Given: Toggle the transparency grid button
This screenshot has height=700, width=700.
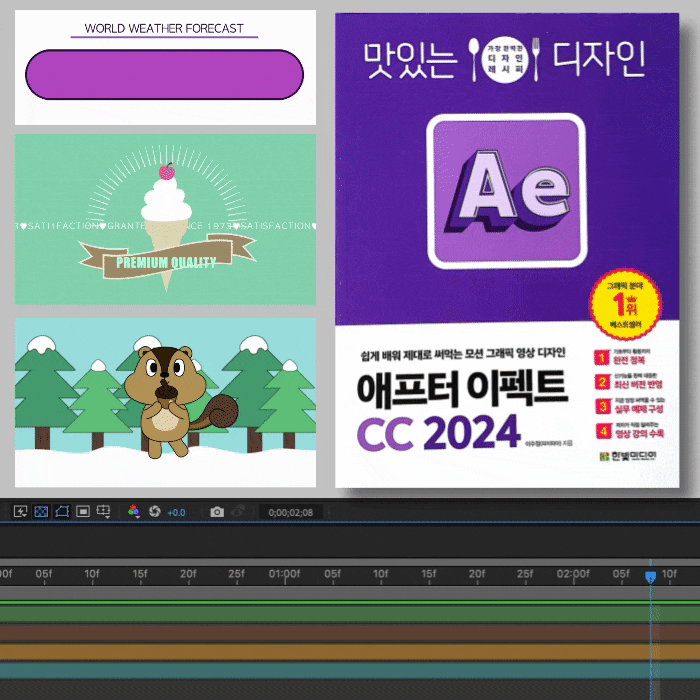Looking at the screenshot, I should [x=41, y=512].
